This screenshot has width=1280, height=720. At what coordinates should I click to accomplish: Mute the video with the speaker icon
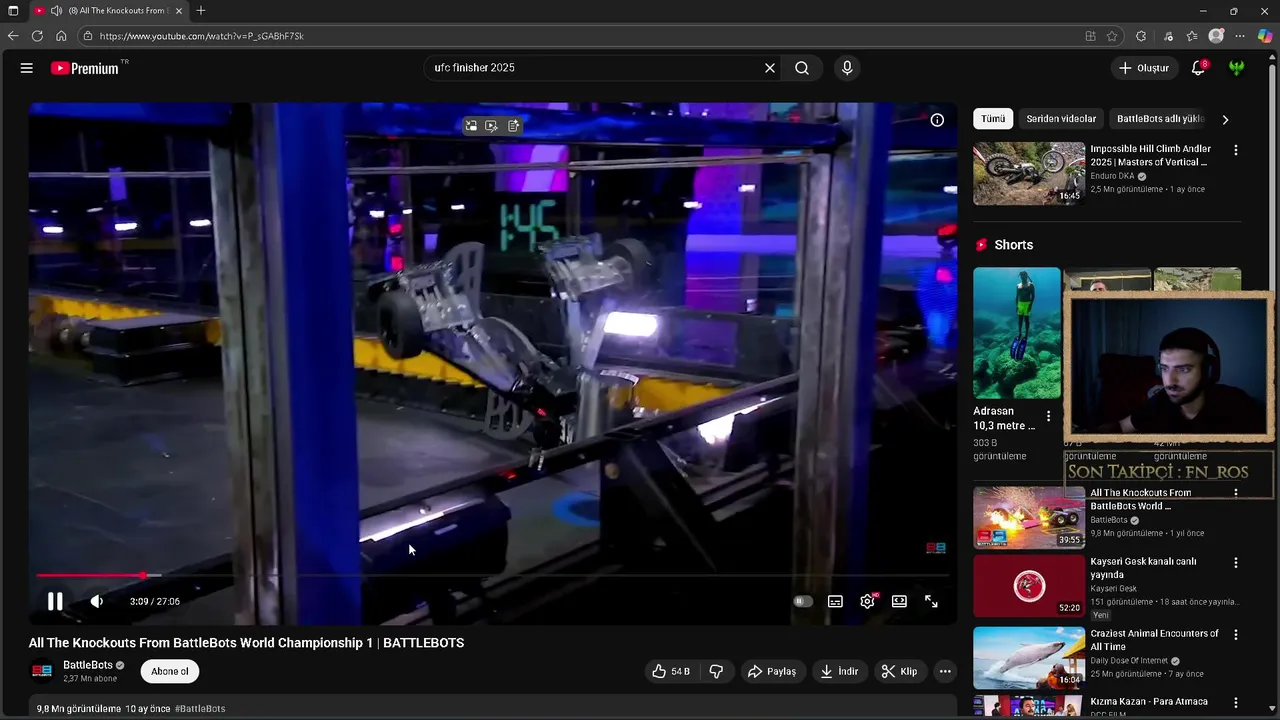coord(96,601)
